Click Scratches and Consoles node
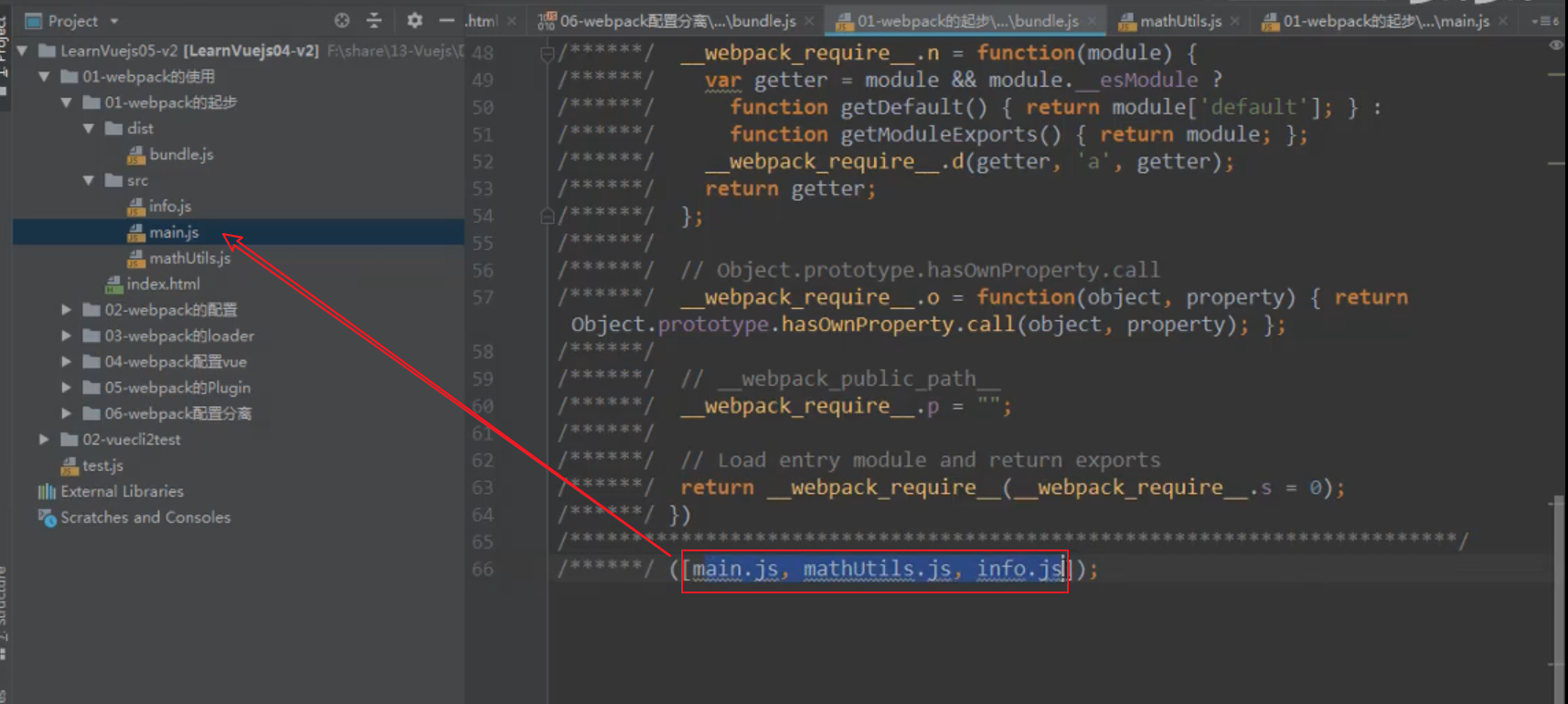1568x704 pixels. 144,517
